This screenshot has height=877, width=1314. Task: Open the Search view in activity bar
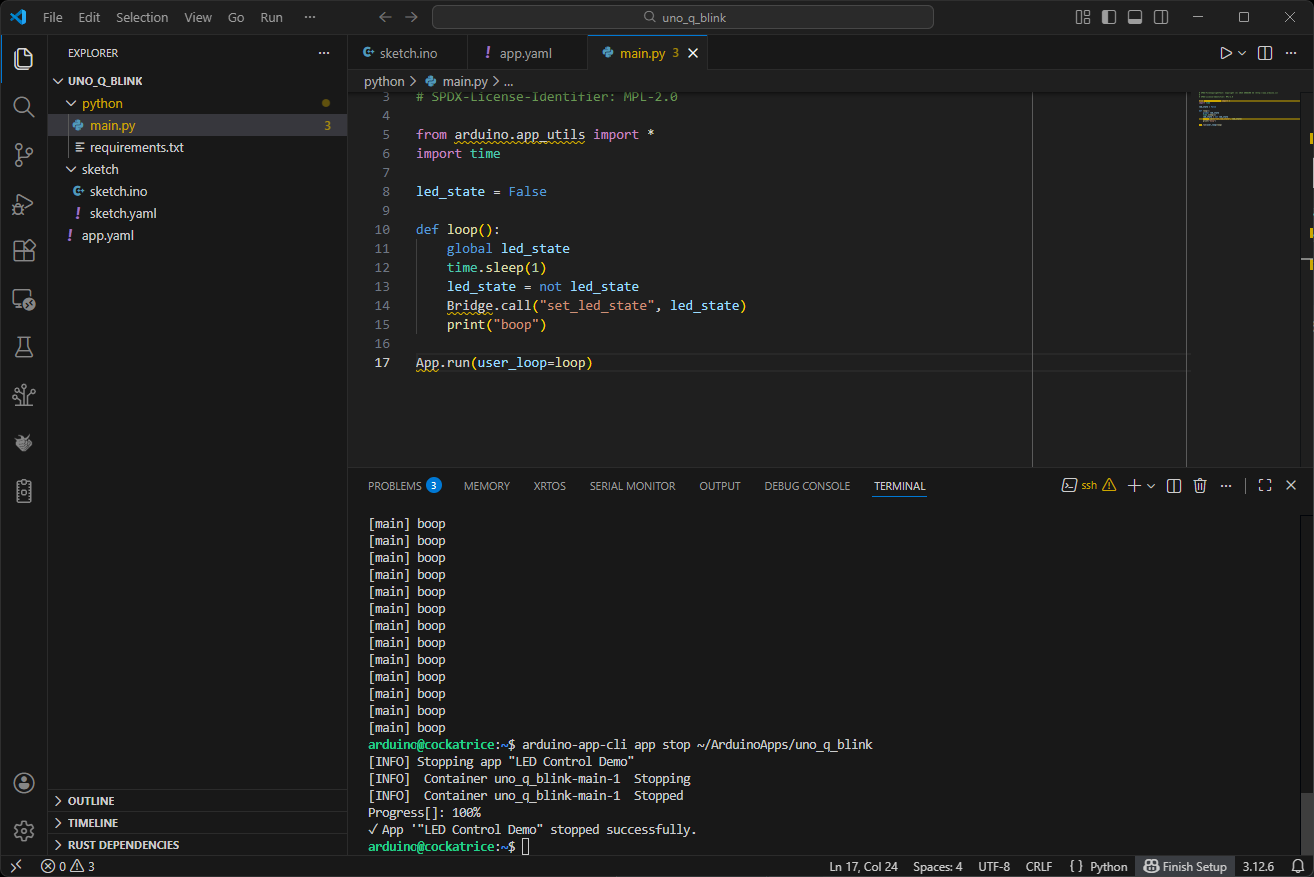pyautogui.click(x=24, y=107)
